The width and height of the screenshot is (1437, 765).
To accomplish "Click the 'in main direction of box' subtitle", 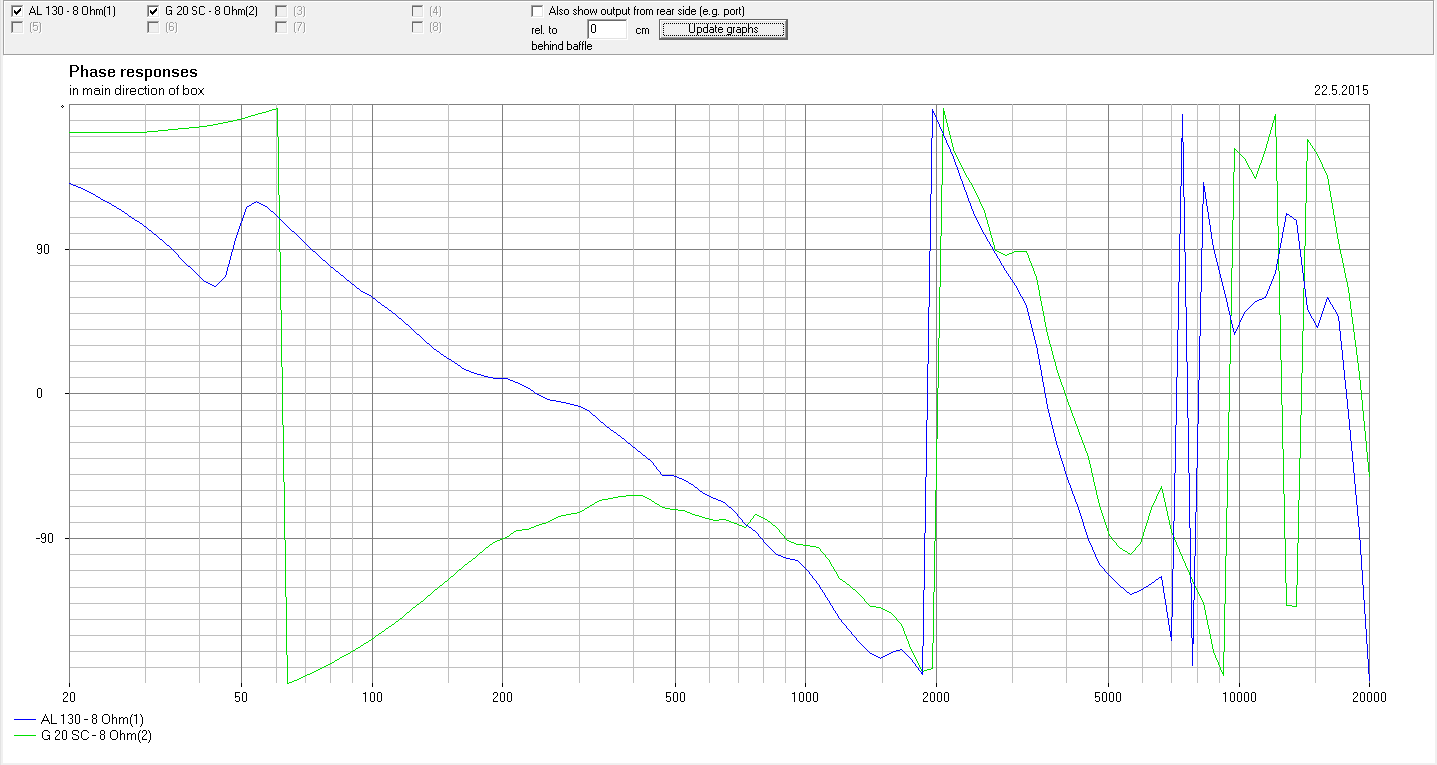I will coord(137,90).
